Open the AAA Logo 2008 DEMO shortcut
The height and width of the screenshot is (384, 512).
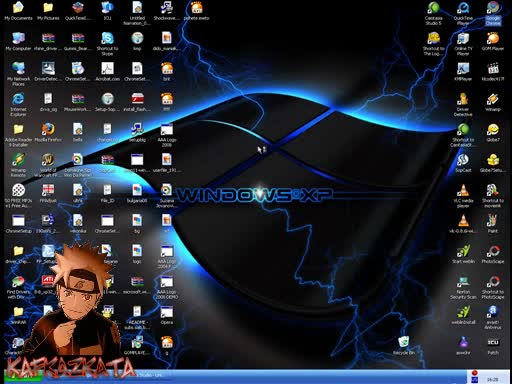(x=167, y=287)
